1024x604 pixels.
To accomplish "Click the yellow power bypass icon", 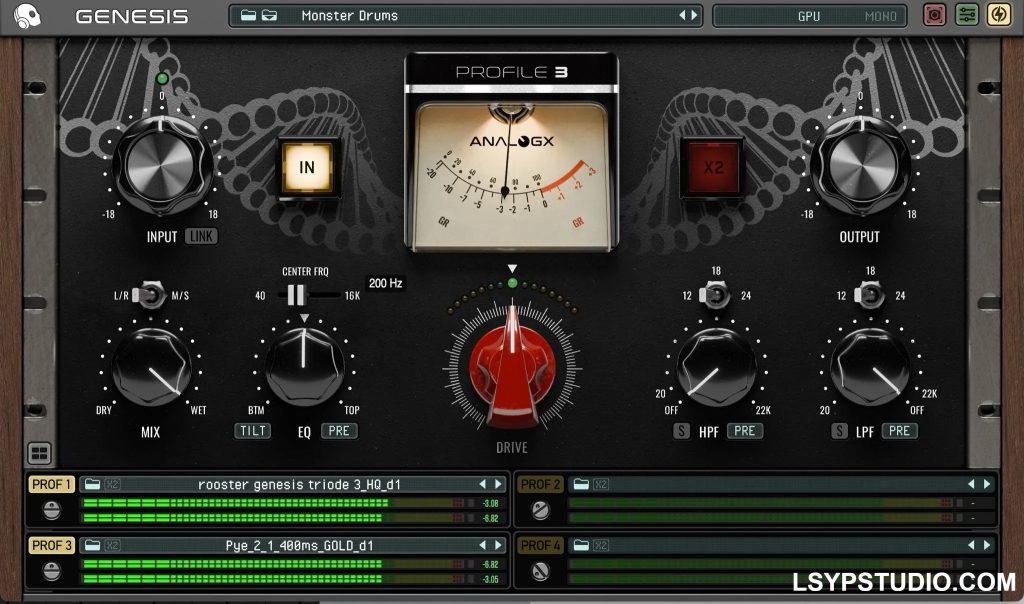I will 999,15.
